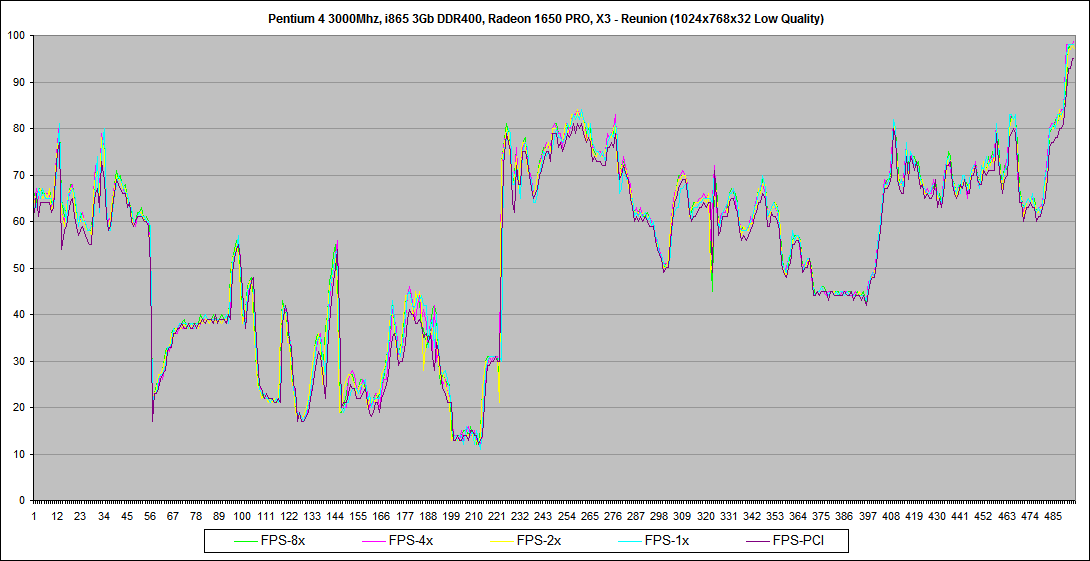Click the x-axis label 166
This screenshot has height=561, width=1090.
pyautogui.click(x=382, y=517)
